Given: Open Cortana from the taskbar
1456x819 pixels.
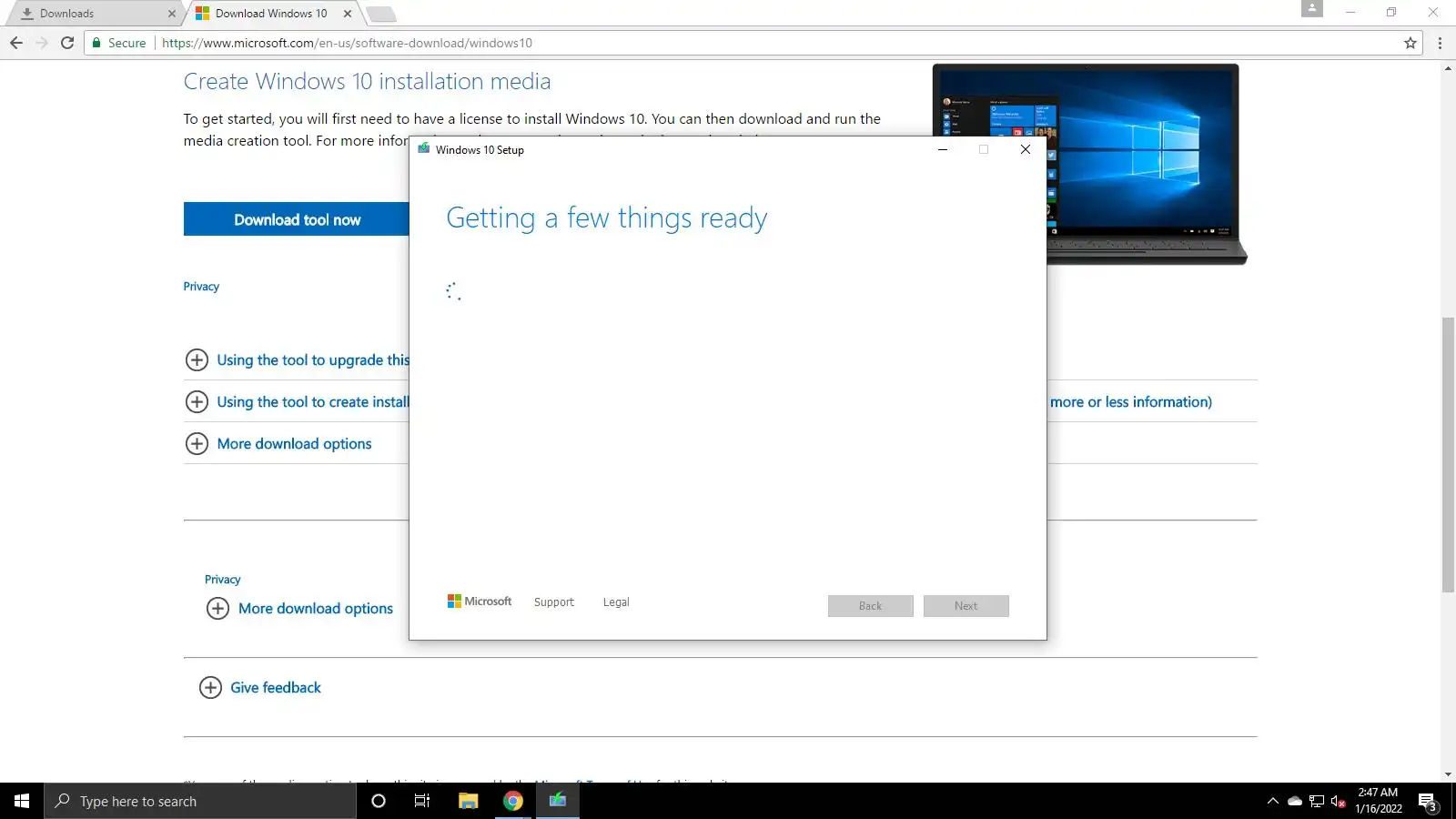Looking at the screenshot, I should pyautogui.click(x=379, y=801).
